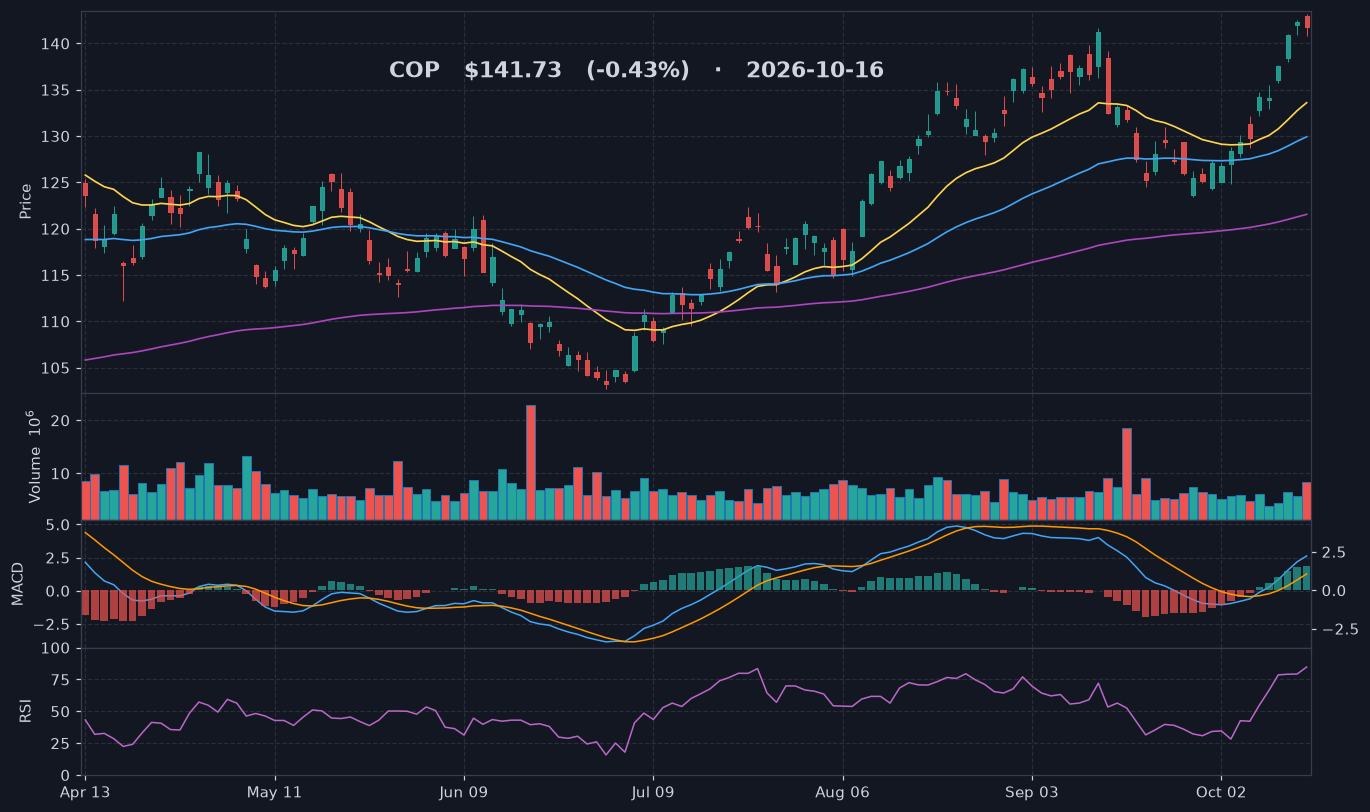1370x812 pixels.
Task: Click the 140 price tick label
Action: tap(57, 44)
